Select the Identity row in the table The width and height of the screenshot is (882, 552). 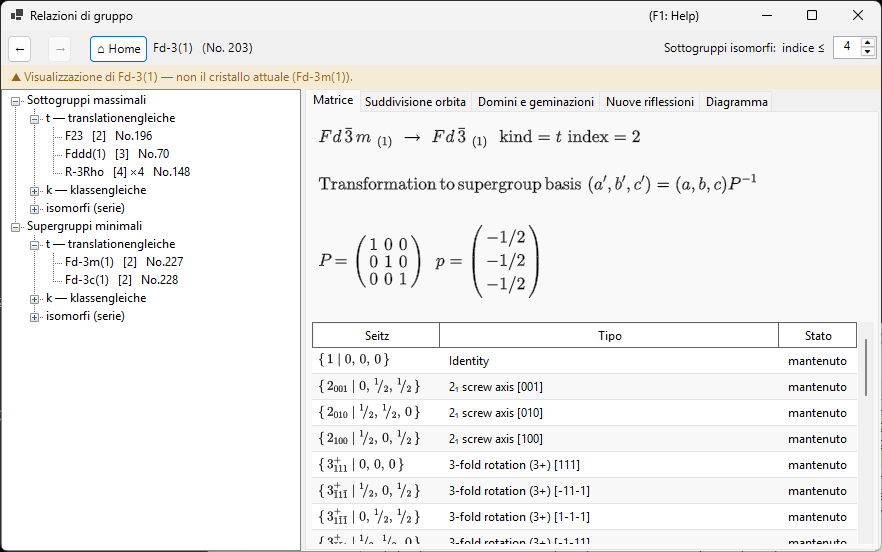(584, 361)
